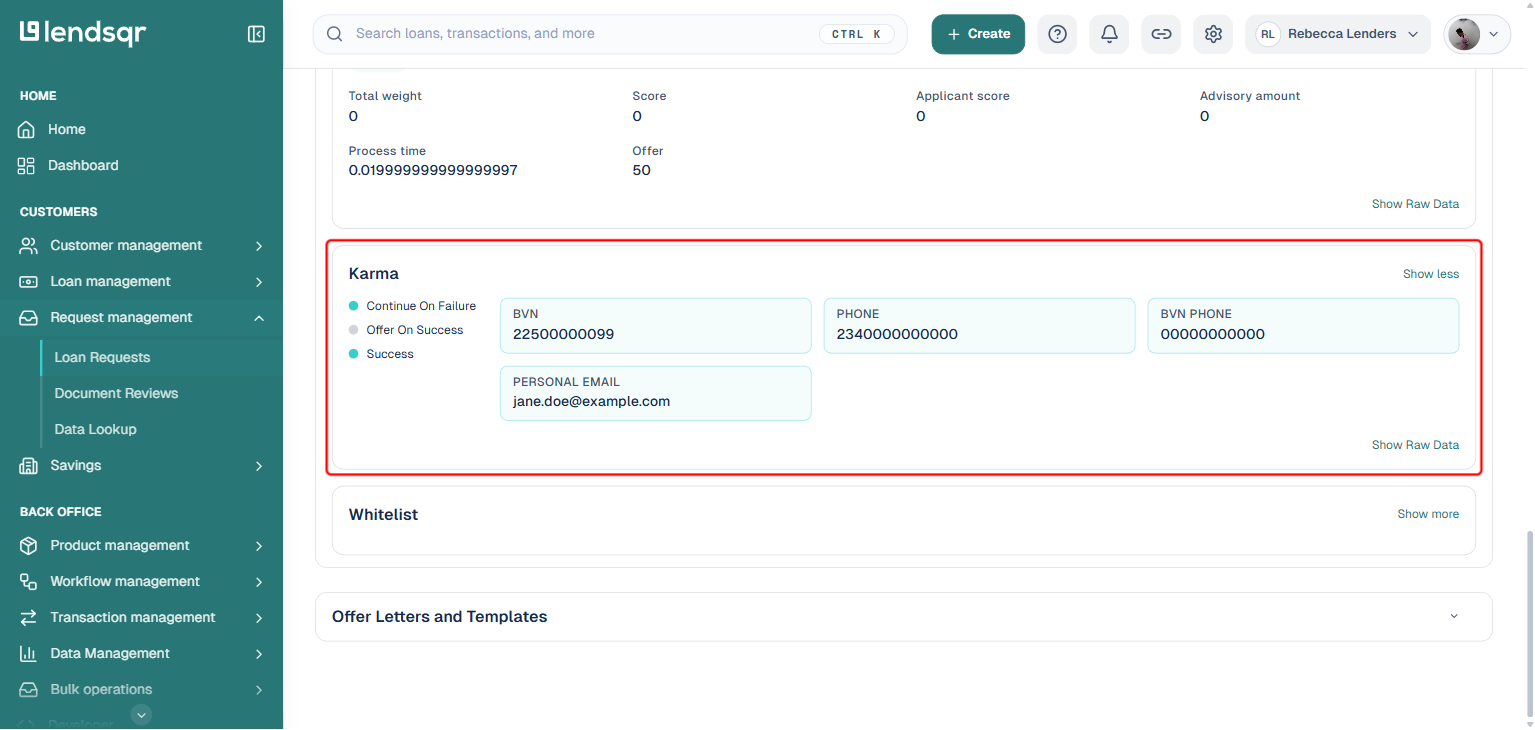This screenshot has height=730, width=1535.
Task: Click Show less in Karma card
Action: tap(1430, 274)
